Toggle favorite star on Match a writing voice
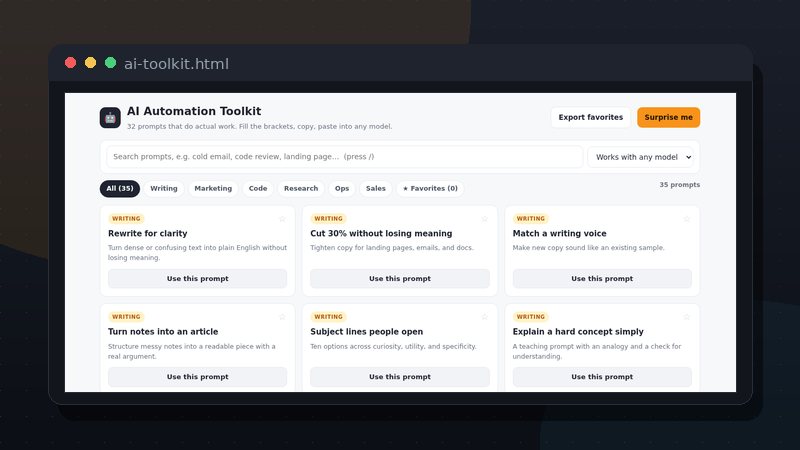The width and height of the screenshot is (800, 450). coord(687,219)
